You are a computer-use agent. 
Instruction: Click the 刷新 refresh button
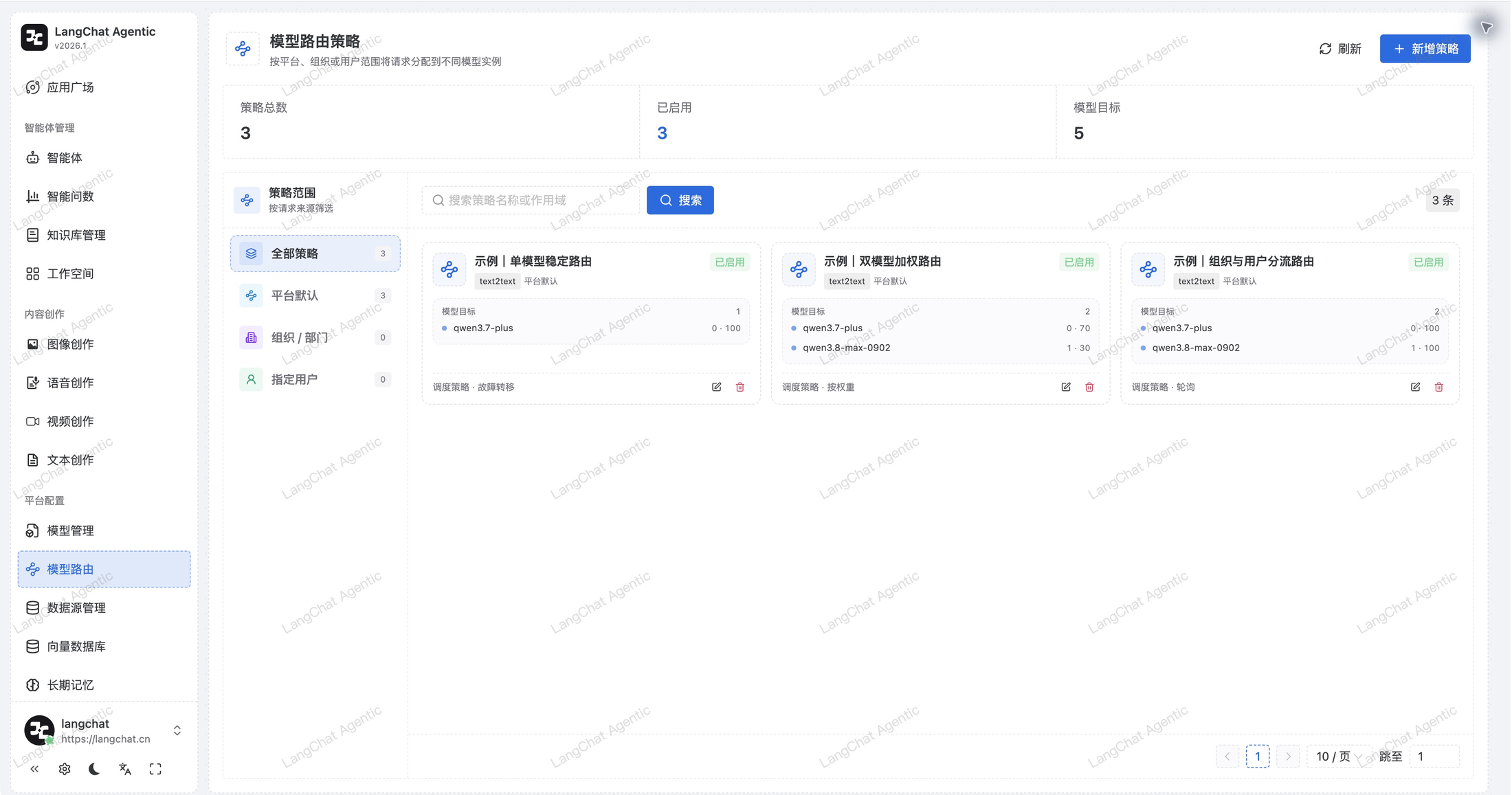(1340, 49)
